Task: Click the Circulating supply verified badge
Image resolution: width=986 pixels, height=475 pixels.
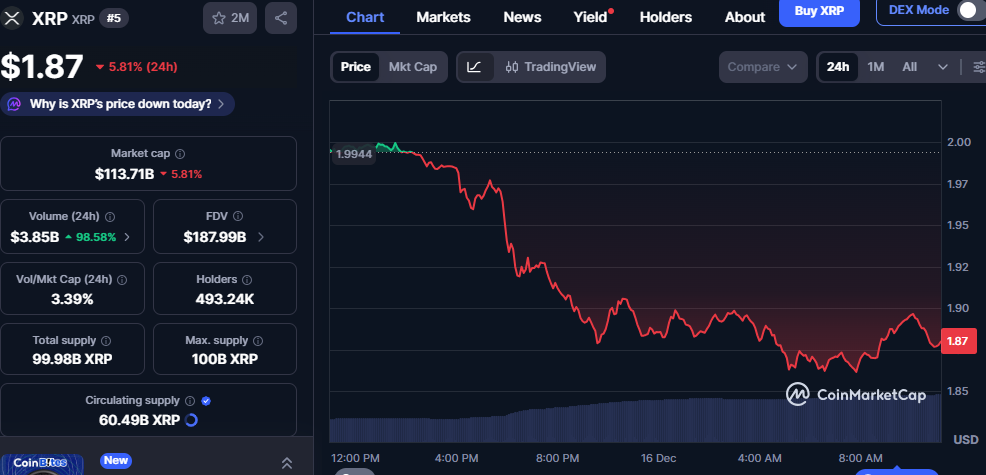Action: (206, 401)
